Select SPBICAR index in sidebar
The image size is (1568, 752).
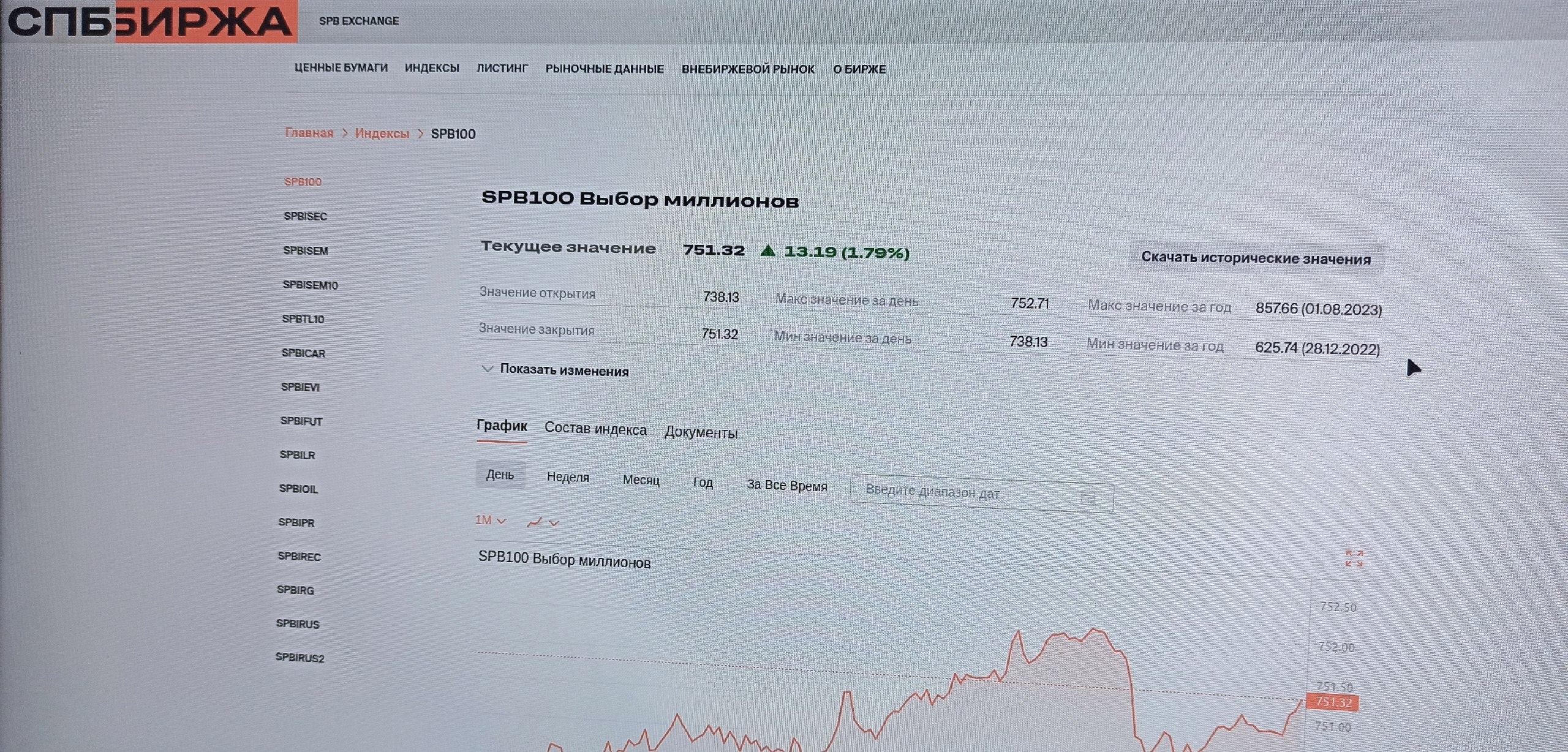click(x=303, y=353)
